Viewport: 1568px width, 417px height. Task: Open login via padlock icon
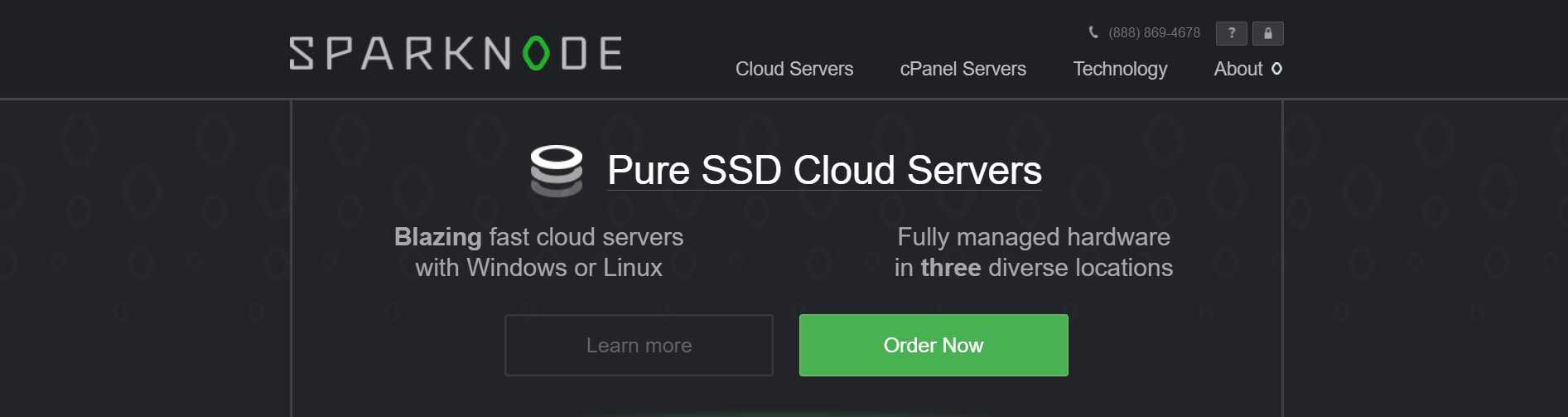click(1267, 33)
